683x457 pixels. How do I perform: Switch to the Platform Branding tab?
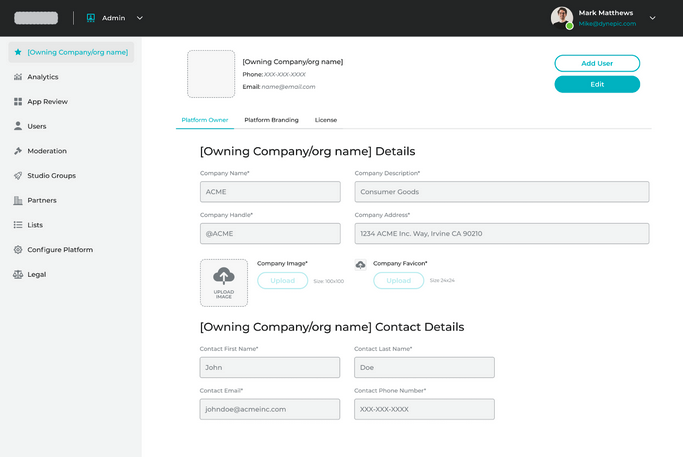coord(271,120)
